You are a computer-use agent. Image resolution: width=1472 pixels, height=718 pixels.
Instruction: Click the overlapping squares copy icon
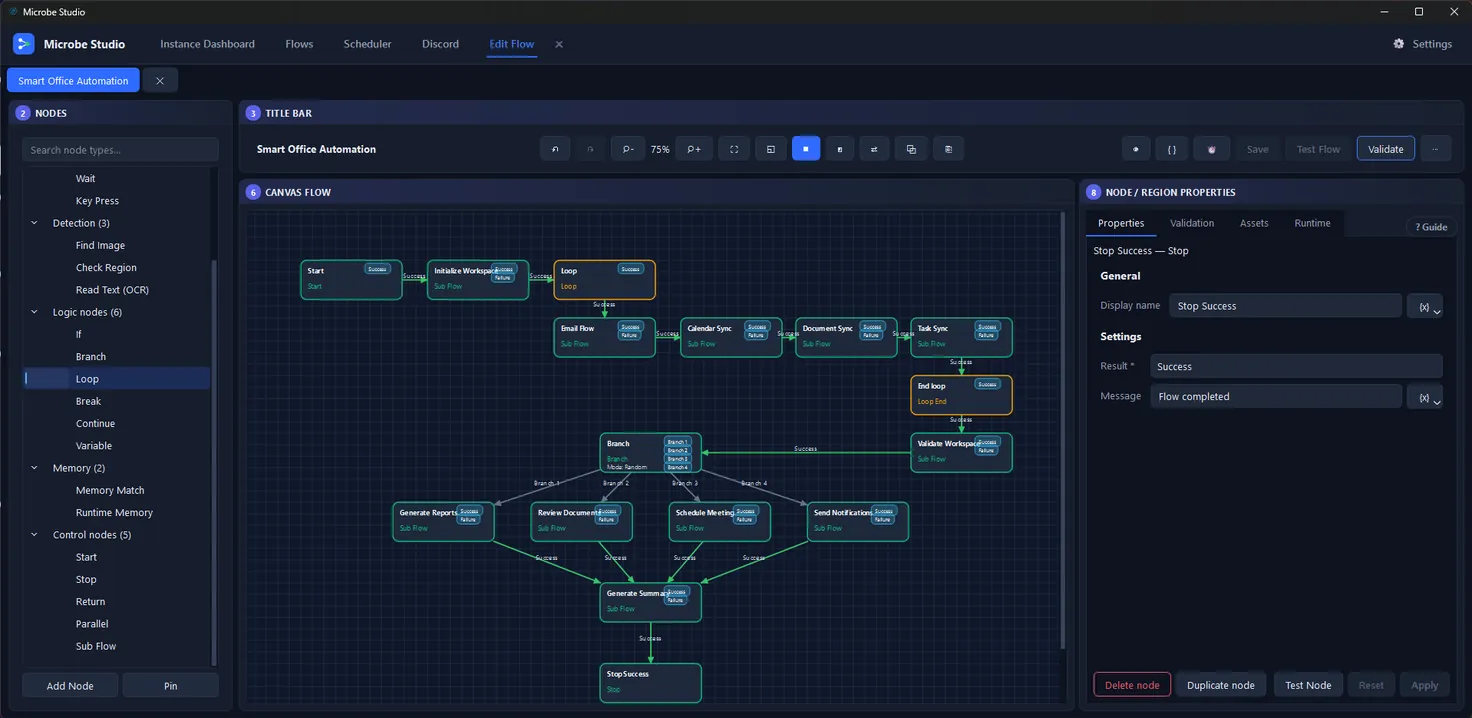911,149
